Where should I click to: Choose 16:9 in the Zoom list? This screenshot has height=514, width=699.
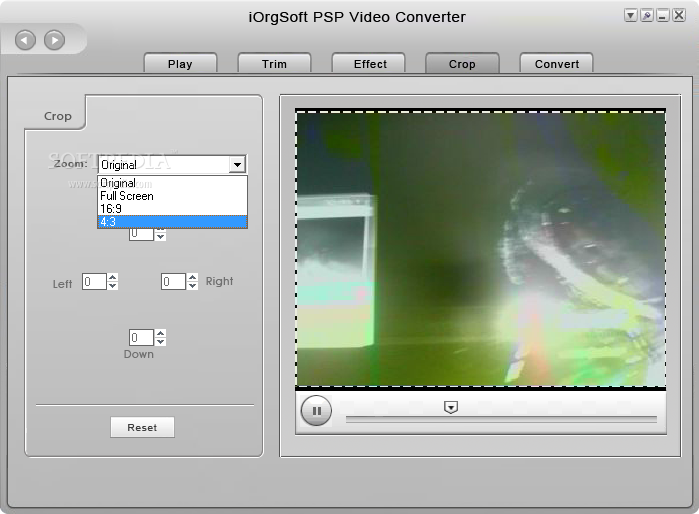coord(172,209)
